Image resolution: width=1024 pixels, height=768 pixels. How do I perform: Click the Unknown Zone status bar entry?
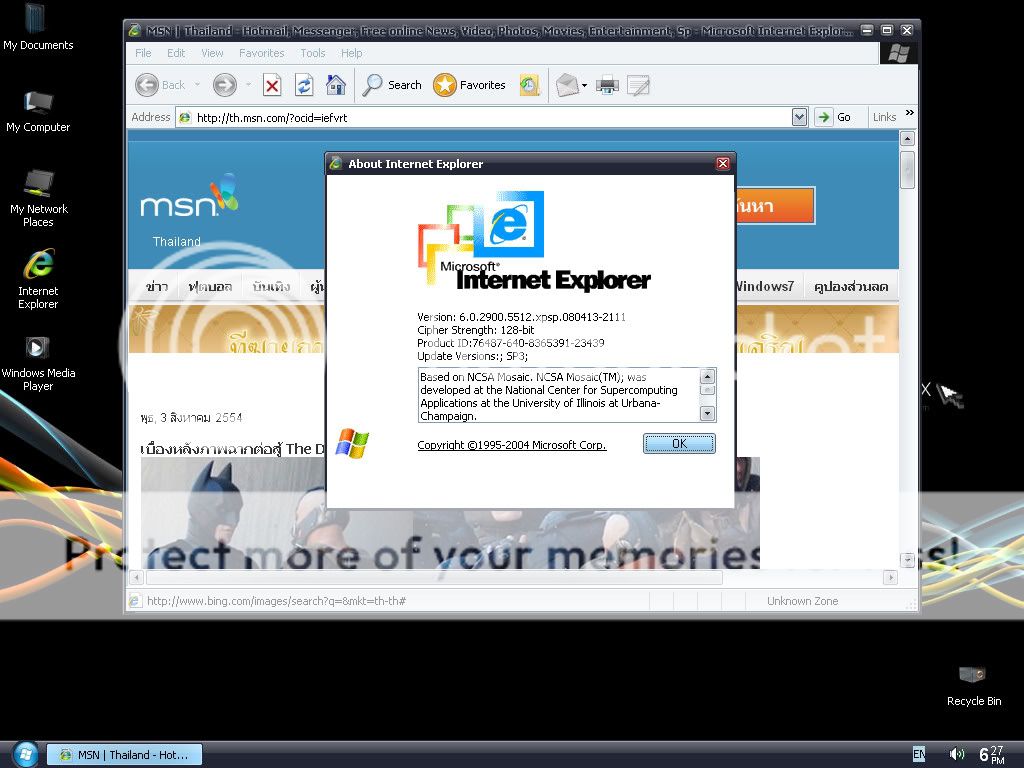[x=803, y=601]
